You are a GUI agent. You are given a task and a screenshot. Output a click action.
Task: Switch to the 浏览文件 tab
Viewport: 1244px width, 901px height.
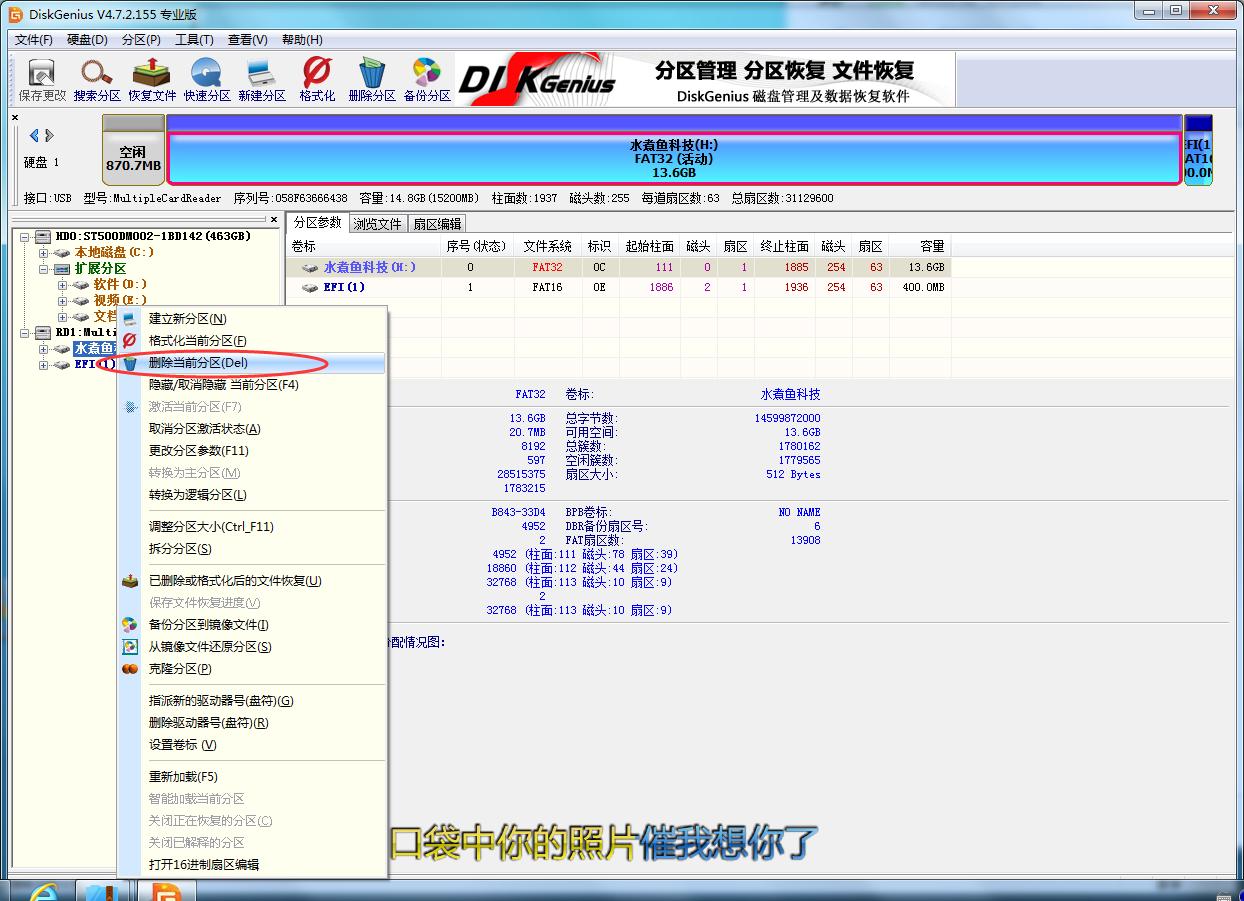(377, 223)
